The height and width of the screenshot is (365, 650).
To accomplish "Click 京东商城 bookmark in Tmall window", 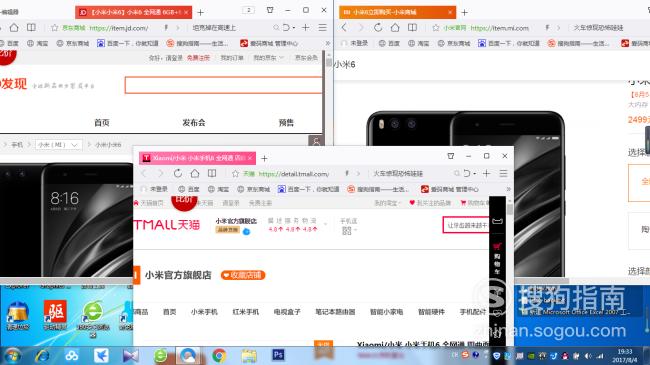I will click(254, 189).
